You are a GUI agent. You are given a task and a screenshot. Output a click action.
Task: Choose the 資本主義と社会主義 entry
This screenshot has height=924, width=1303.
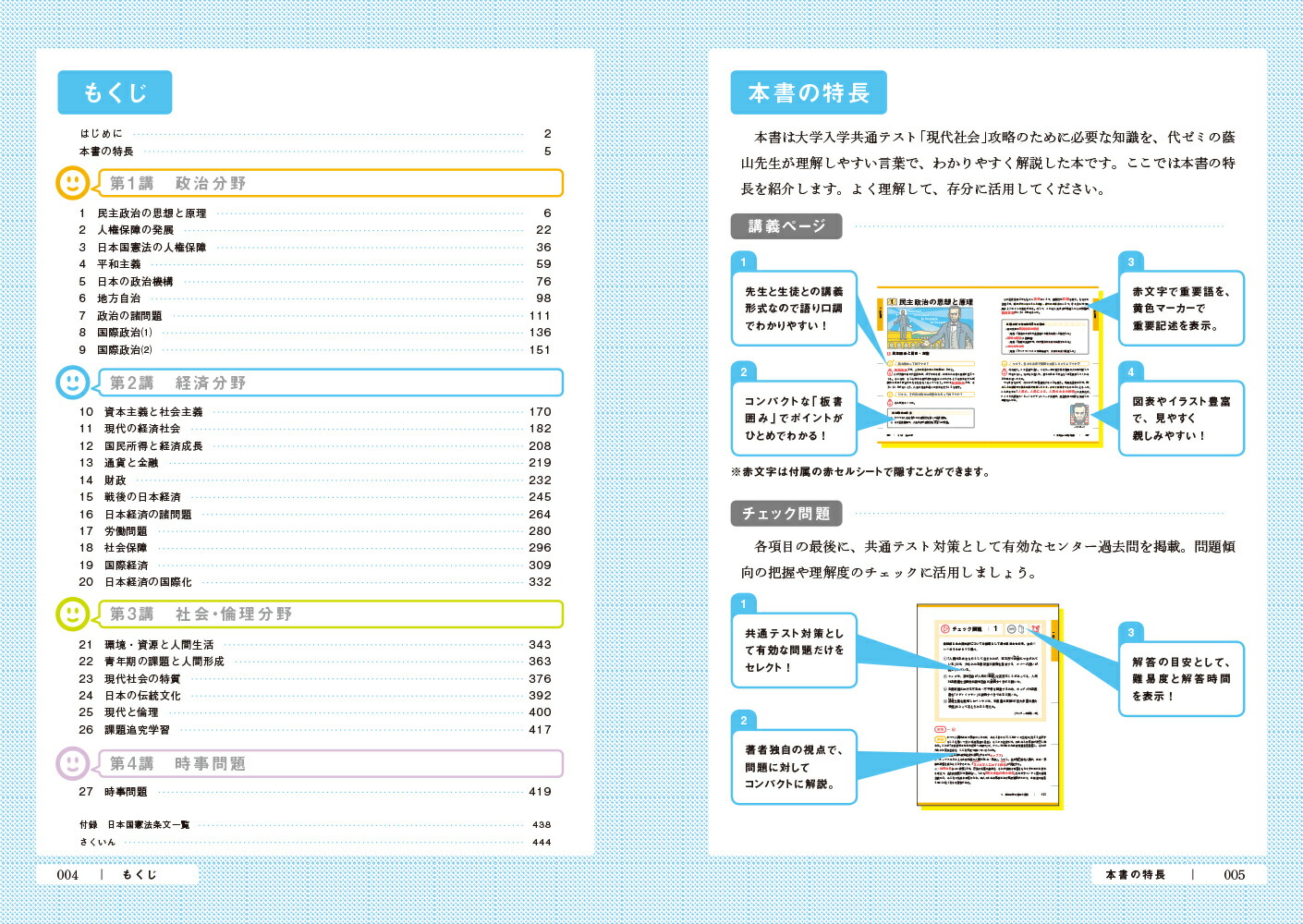(315, 412)
